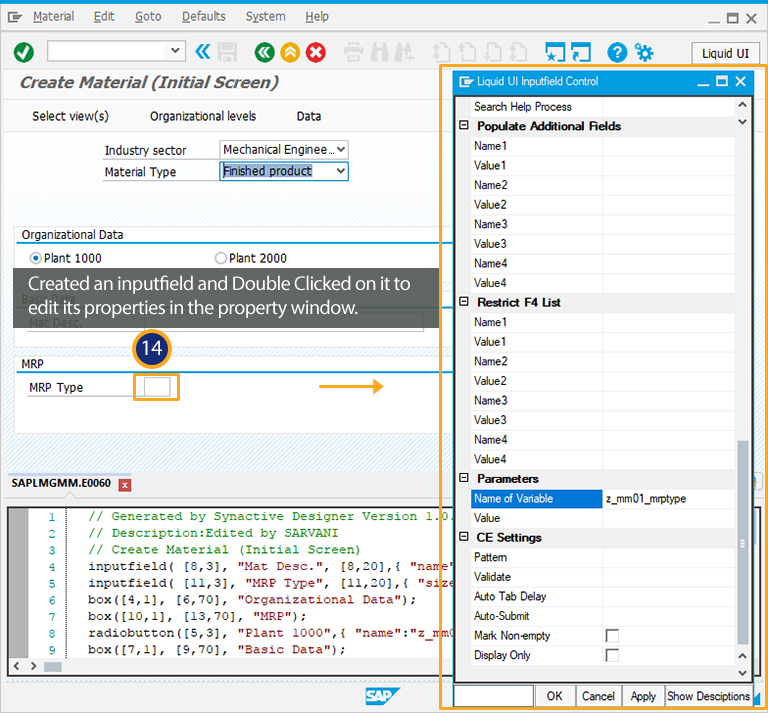Click upper scroll-up arrow of property list

click(743, 104)
